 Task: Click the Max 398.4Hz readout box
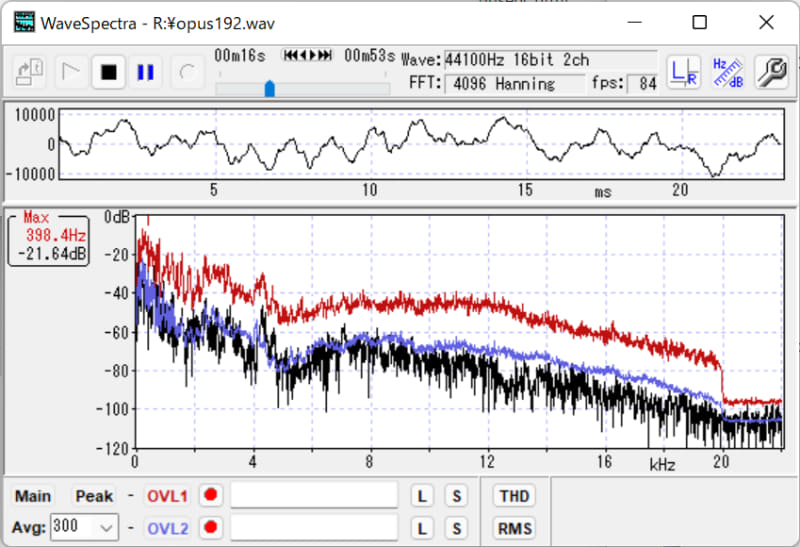click(49, 239)
